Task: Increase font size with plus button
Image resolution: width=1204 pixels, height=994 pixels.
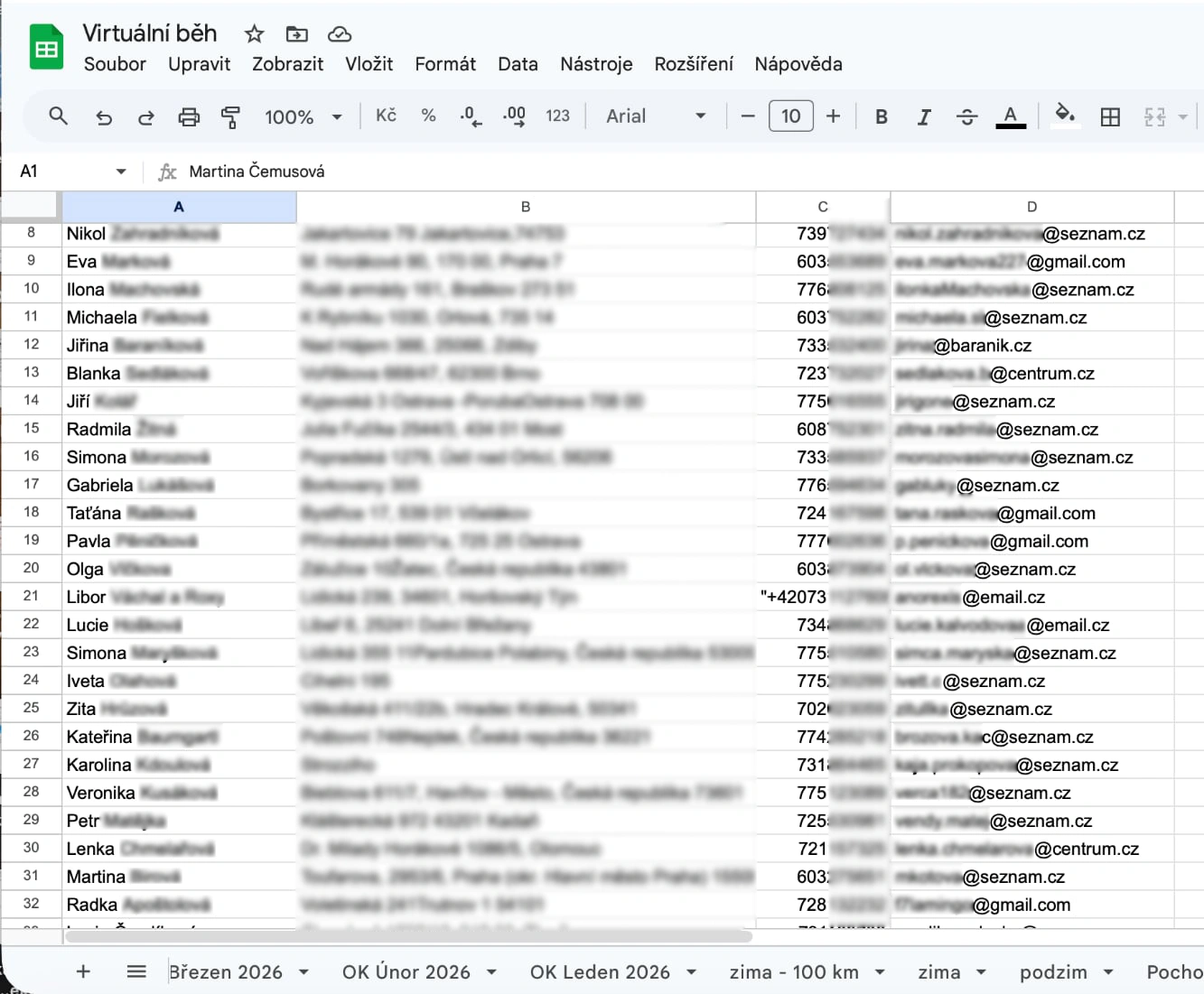Action: (833, 116)
